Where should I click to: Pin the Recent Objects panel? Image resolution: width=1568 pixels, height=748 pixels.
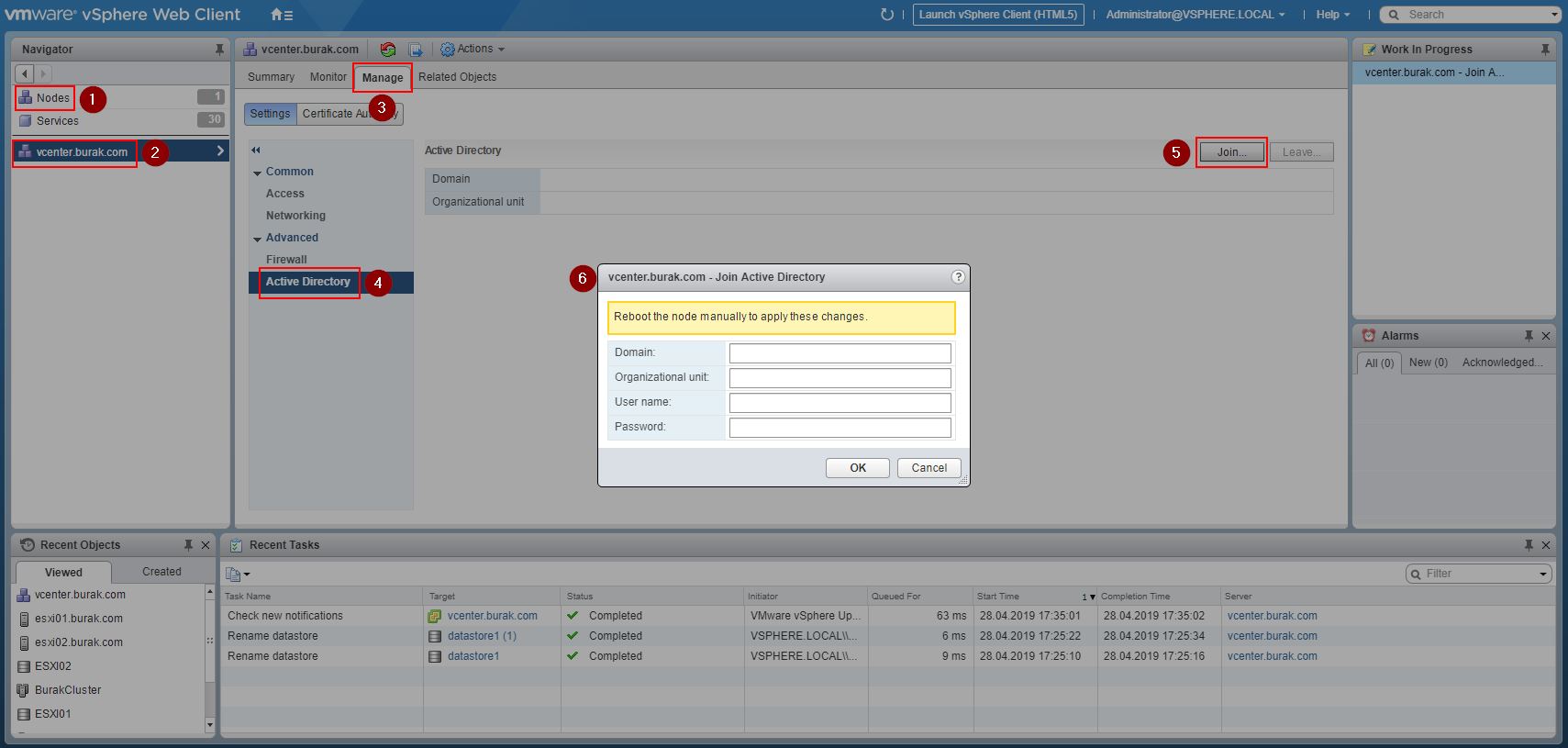(188, 545)
